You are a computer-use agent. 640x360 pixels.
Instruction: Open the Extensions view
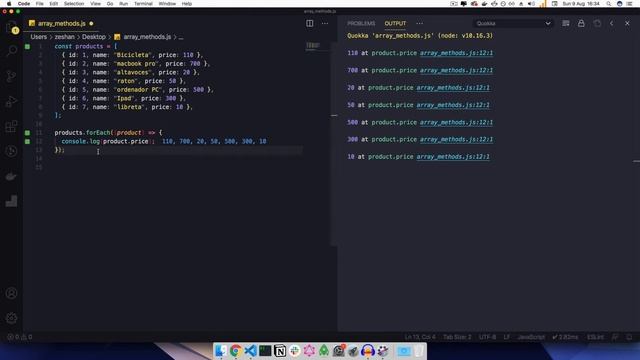point(11,126)
